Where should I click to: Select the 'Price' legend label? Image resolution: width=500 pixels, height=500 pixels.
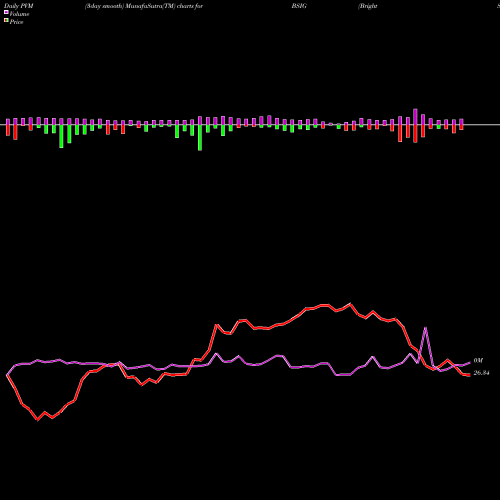(16, 22)
